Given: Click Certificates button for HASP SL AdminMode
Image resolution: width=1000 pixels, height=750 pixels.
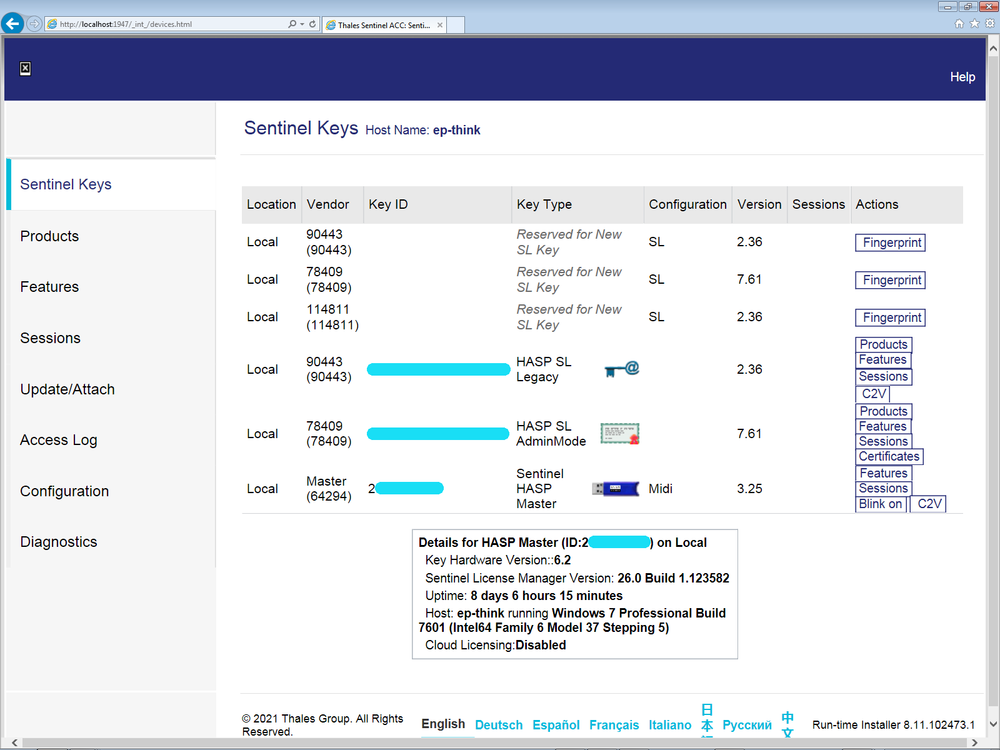Looking at the screenshot, I should coord(889,457).
